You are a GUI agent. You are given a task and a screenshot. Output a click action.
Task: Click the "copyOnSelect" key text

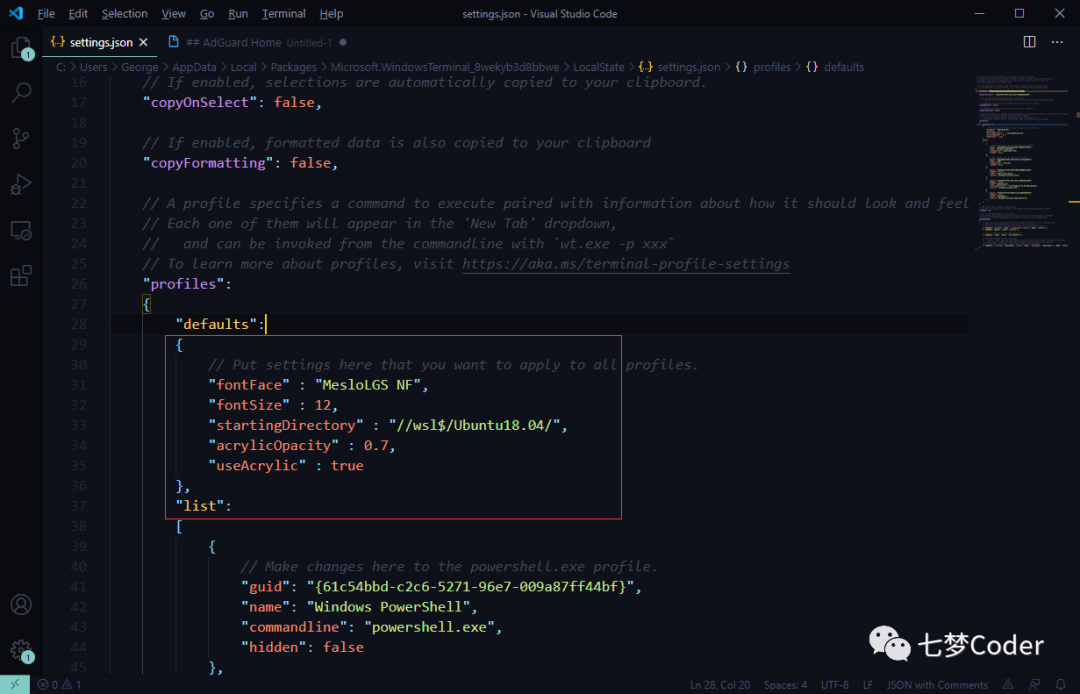coord(199,102)
